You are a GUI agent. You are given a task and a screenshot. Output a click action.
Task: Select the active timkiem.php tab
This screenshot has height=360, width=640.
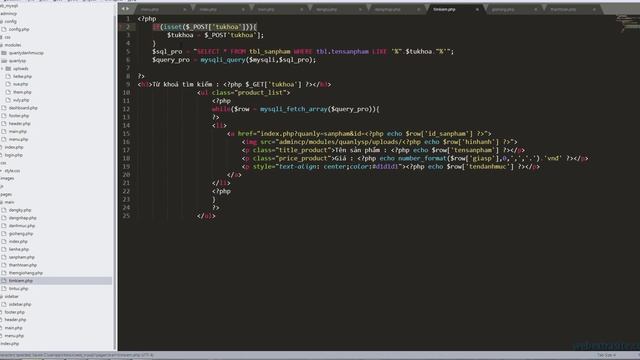tap(455, 9)
